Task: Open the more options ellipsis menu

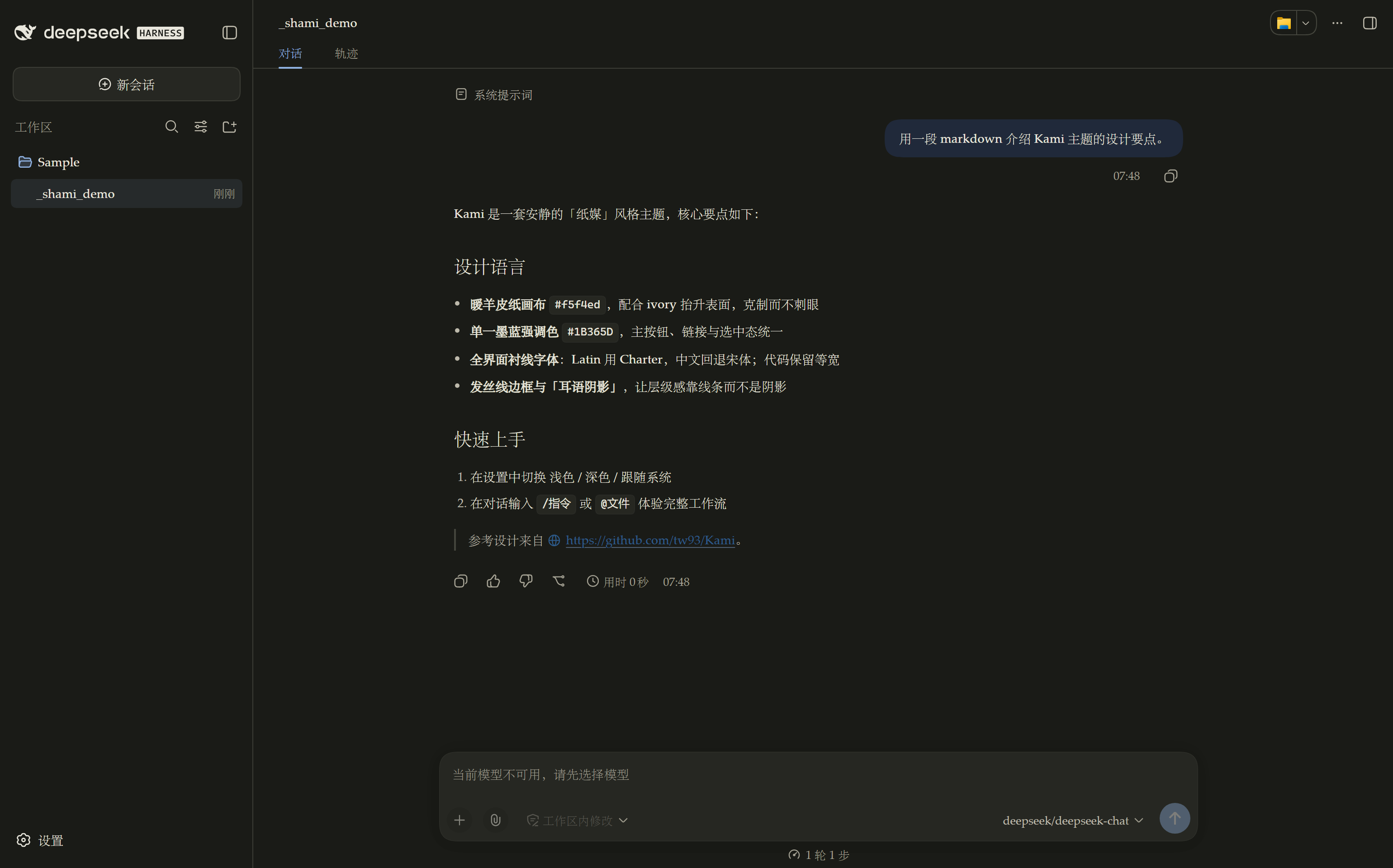Action: tap(1337, 23)
